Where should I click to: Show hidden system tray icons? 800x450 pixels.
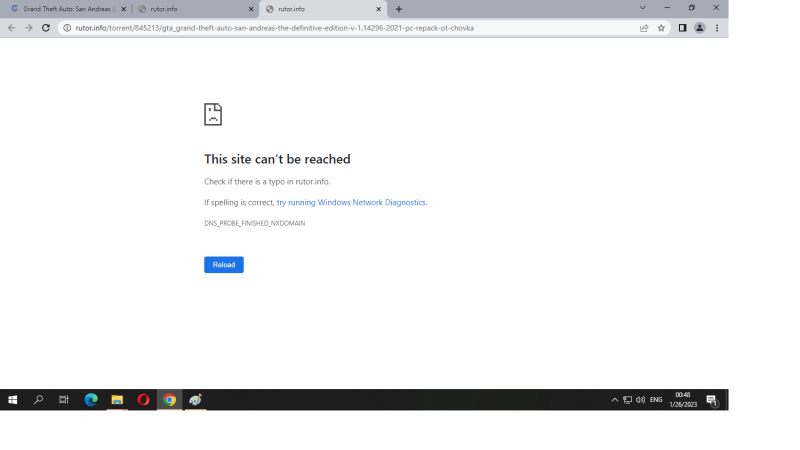[x=614, y=400]
